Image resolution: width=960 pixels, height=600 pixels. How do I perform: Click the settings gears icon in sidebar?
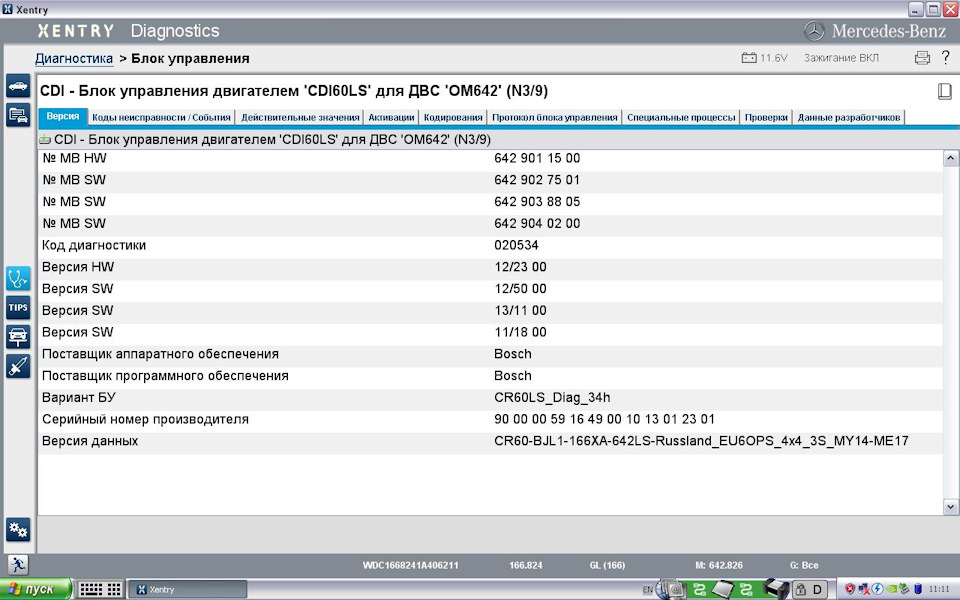click(18, 529)
